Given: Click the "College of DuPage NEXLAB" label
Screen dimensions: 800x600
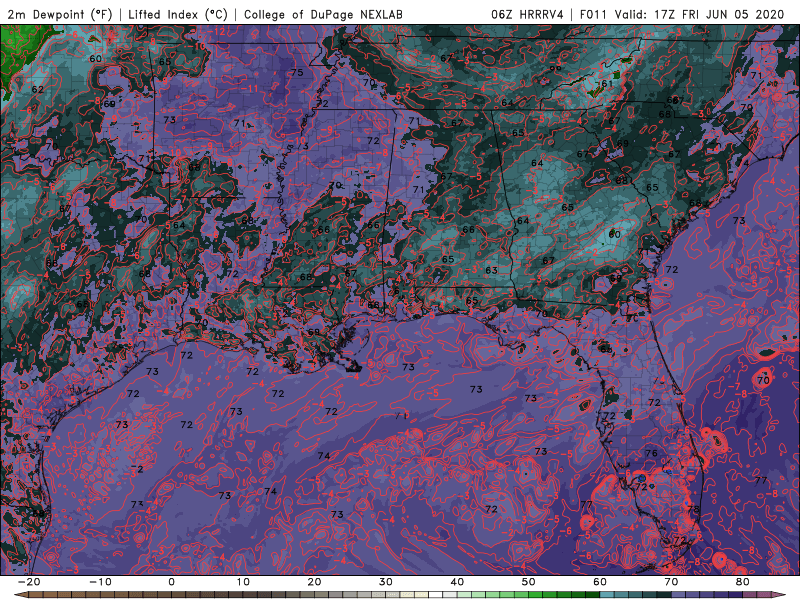Looking at the screenshot, I should pyautogui.click(x=323, y=15).
